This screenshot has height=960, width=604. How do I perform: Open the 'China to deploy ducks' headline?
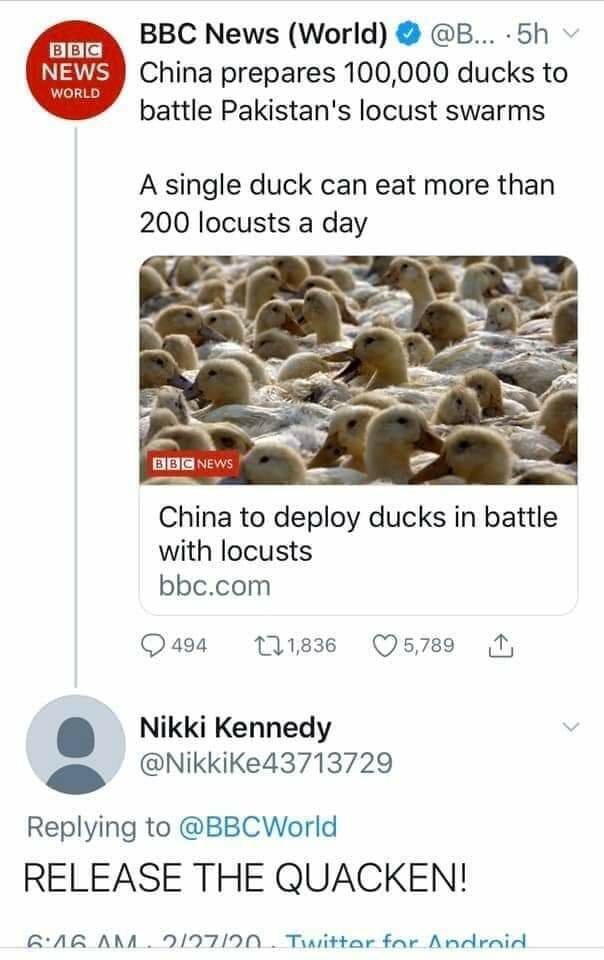coord(358,534)
